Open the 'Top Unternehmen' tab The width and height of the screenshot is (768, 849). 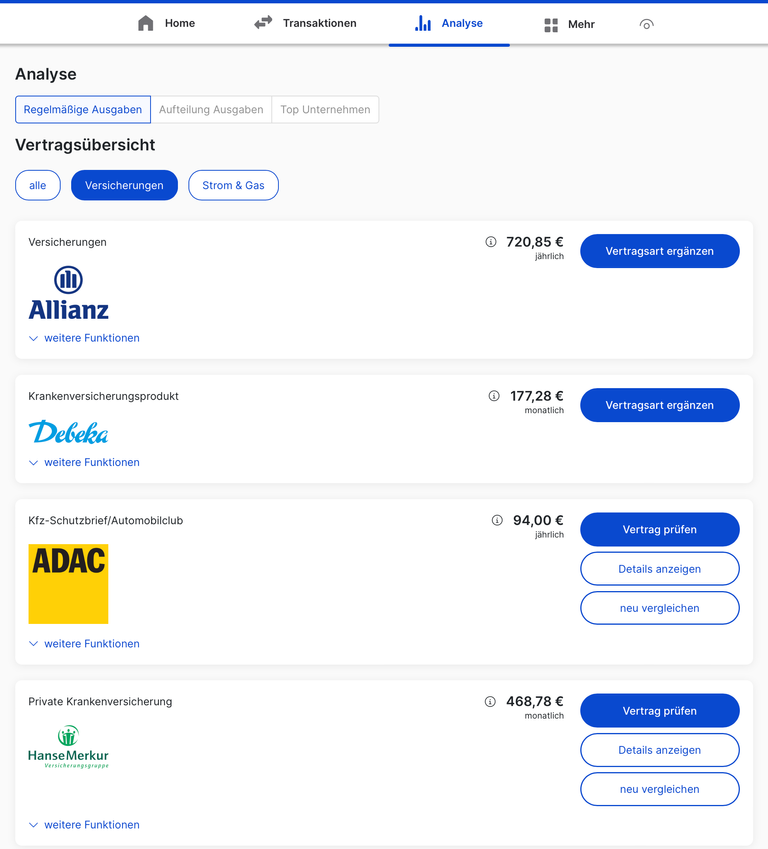click(325, 109)
